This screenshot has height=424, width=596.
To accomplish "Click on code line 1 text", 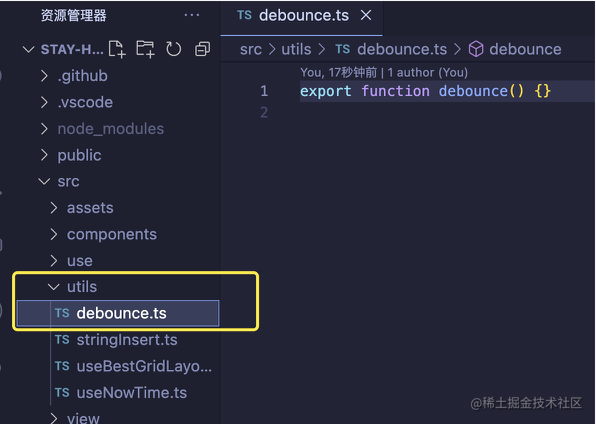I will 425,91.
